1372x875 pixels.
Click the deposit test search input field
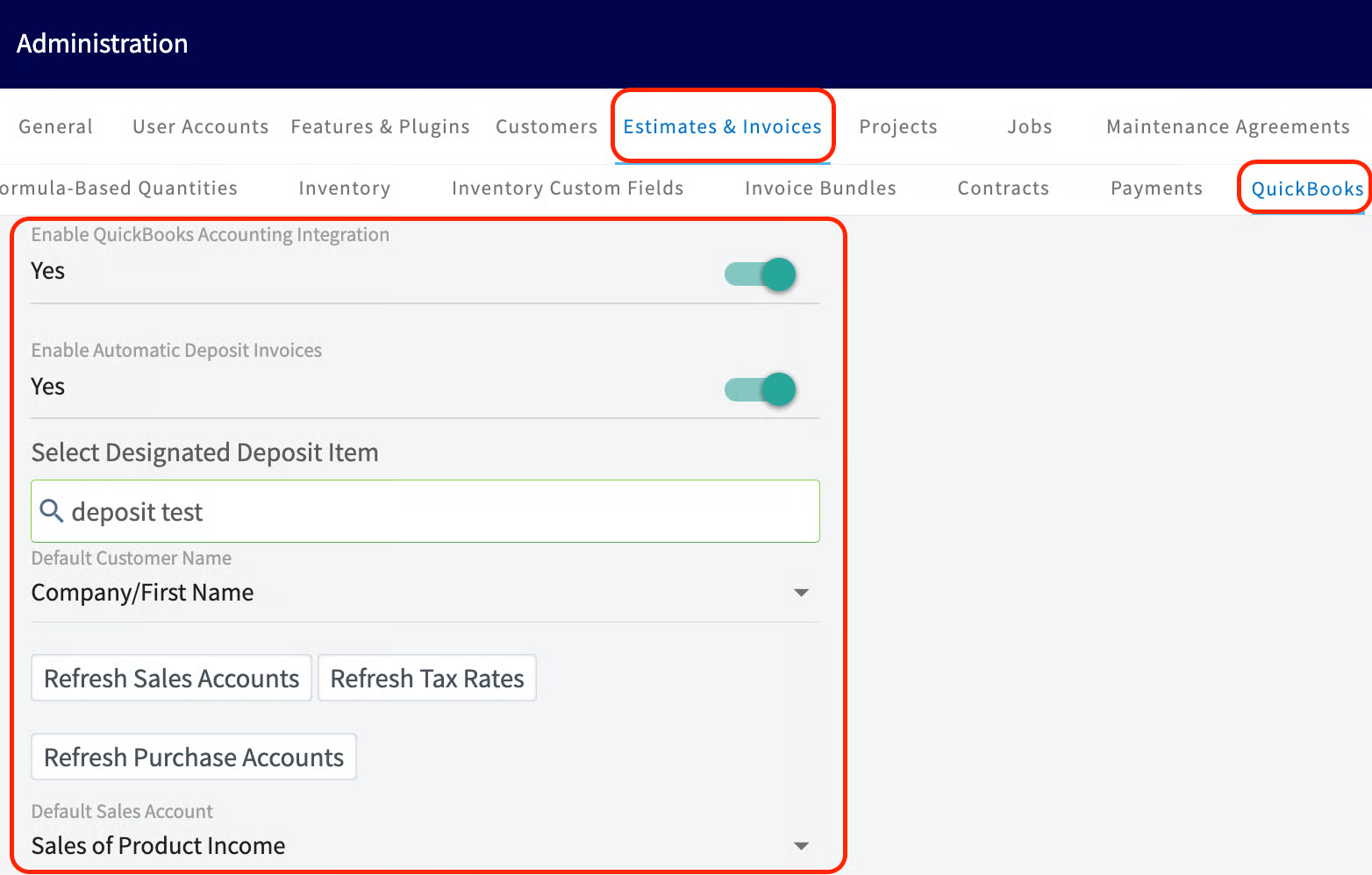click(425, 511)
